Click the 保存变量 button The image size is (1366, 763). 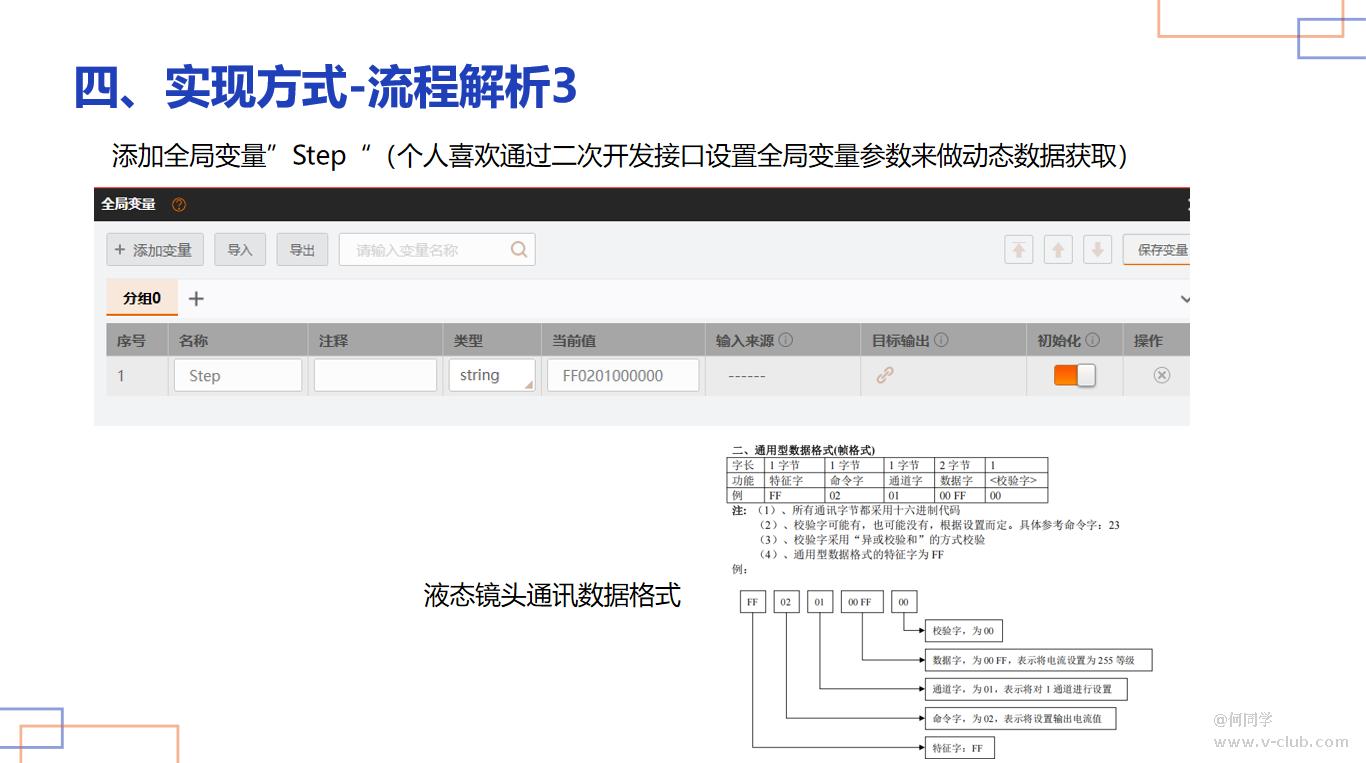pyautogui.click(x=1158, y=250)
